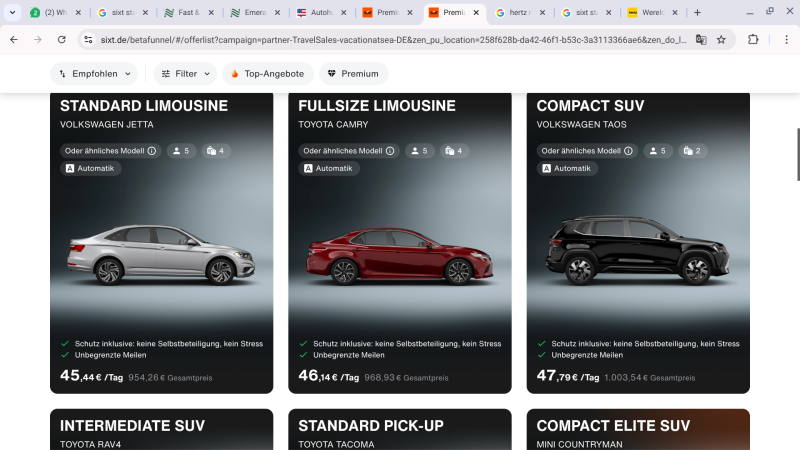This screenshot has width=800, height=450.
Task: Go back to the previous page
Action: tap(14, 39)
